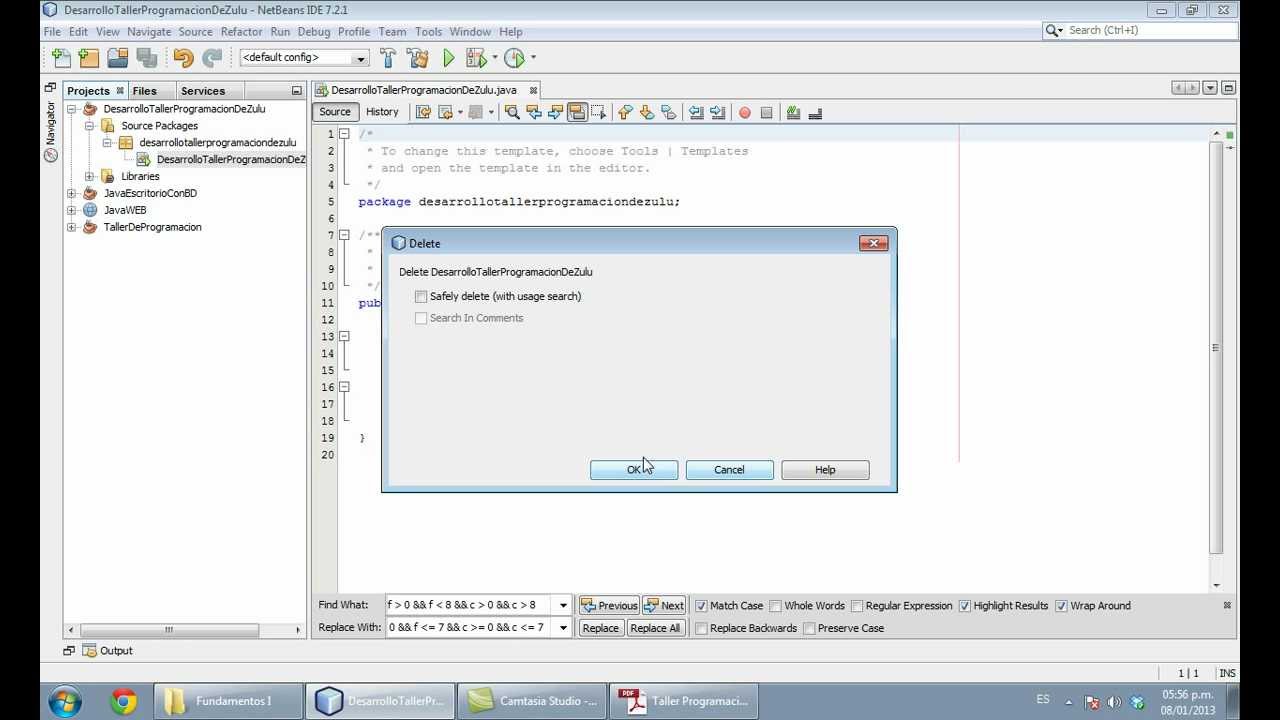Expand the JavaWEB project node
1280x720 pixels.
coord(72,211)
